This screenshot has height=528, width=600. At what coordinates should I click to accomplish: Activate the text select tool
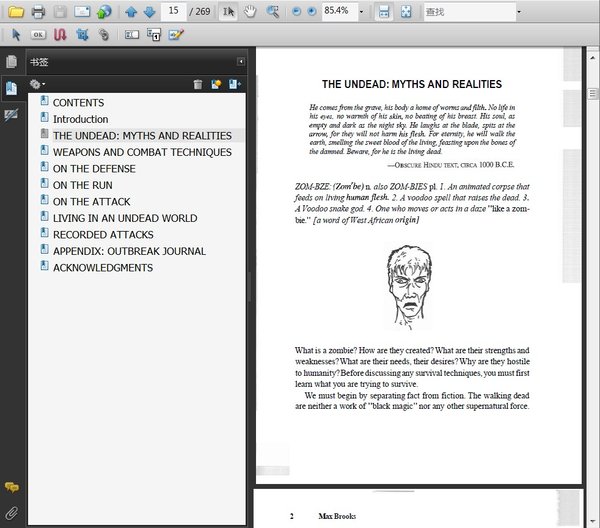point(228,12)
